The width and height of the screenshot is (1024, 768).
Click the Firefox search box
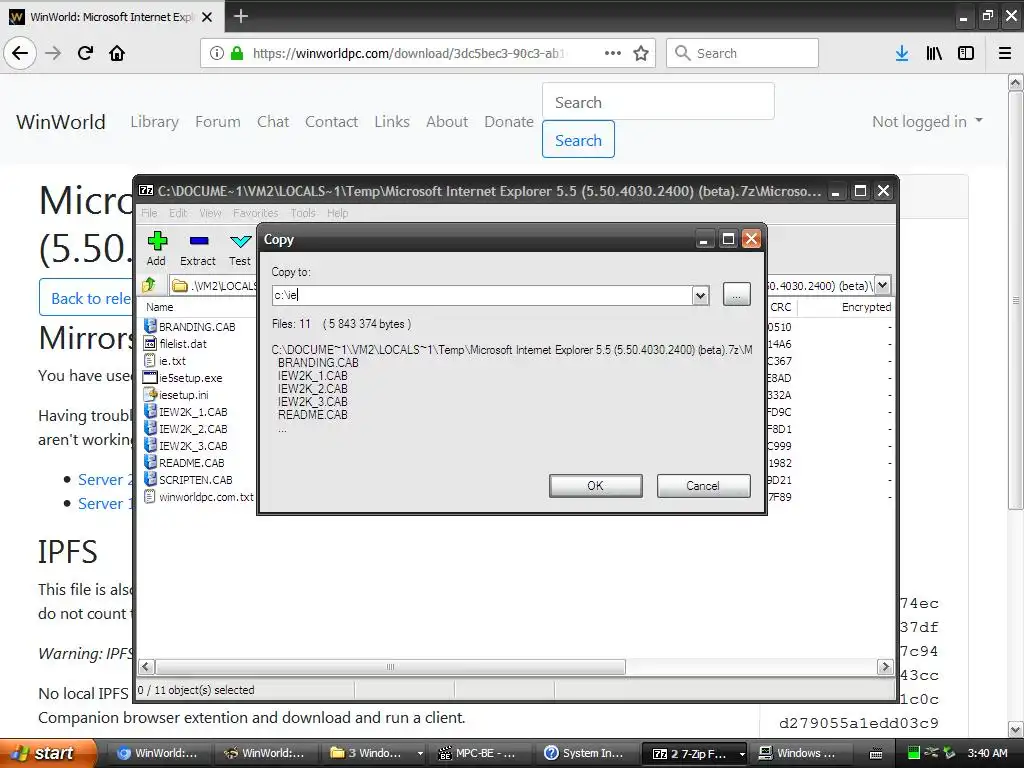tap(743, 53)
